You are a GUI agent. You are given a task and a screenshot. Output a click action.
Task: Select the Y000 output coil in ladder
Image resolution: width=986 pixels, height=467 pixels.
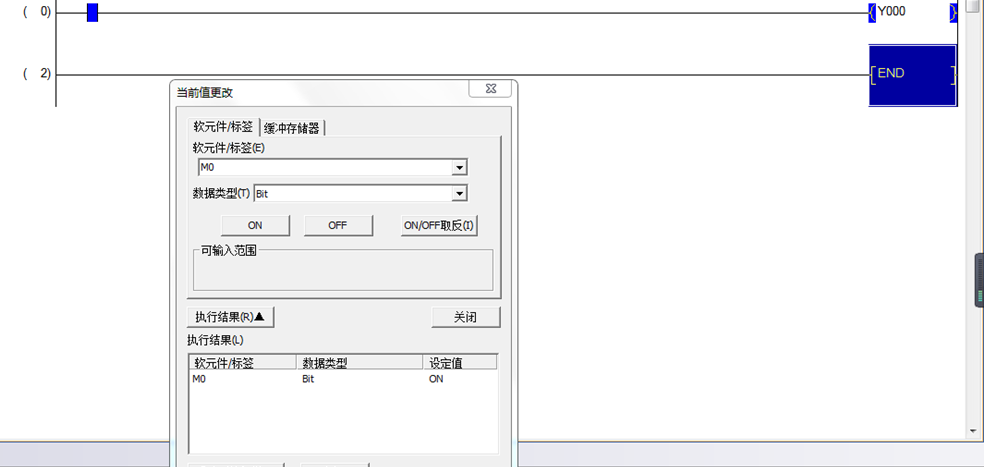913,13
